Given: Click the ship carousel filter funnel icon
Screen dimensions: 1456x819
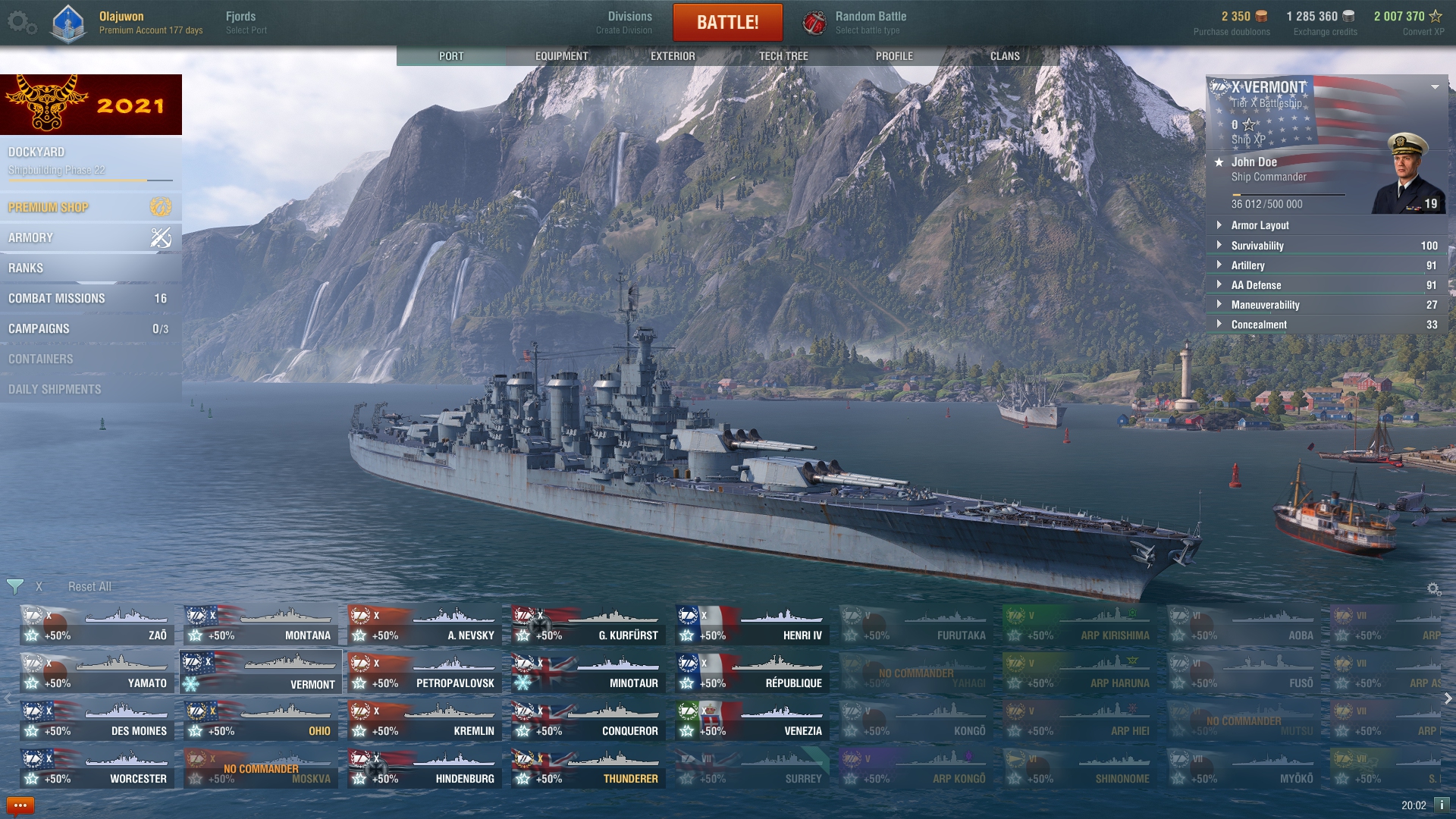Looking at the screenshot, I should (14, 586).
